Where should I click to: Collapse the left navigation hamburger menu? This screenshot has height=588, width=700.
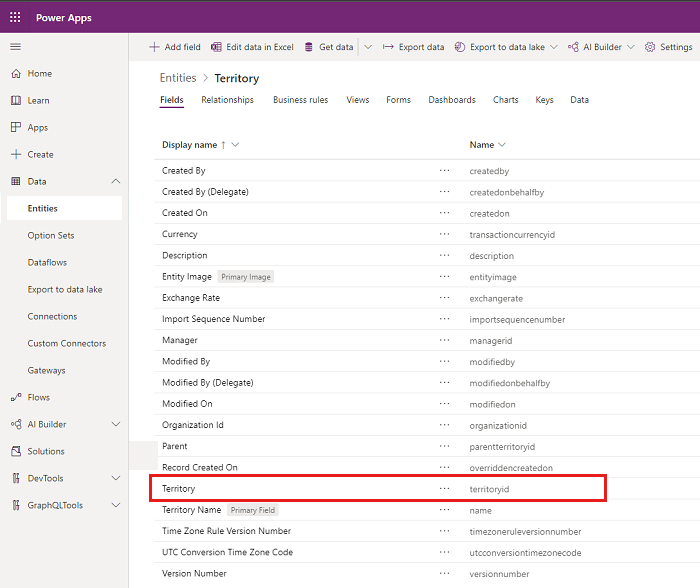15,47
